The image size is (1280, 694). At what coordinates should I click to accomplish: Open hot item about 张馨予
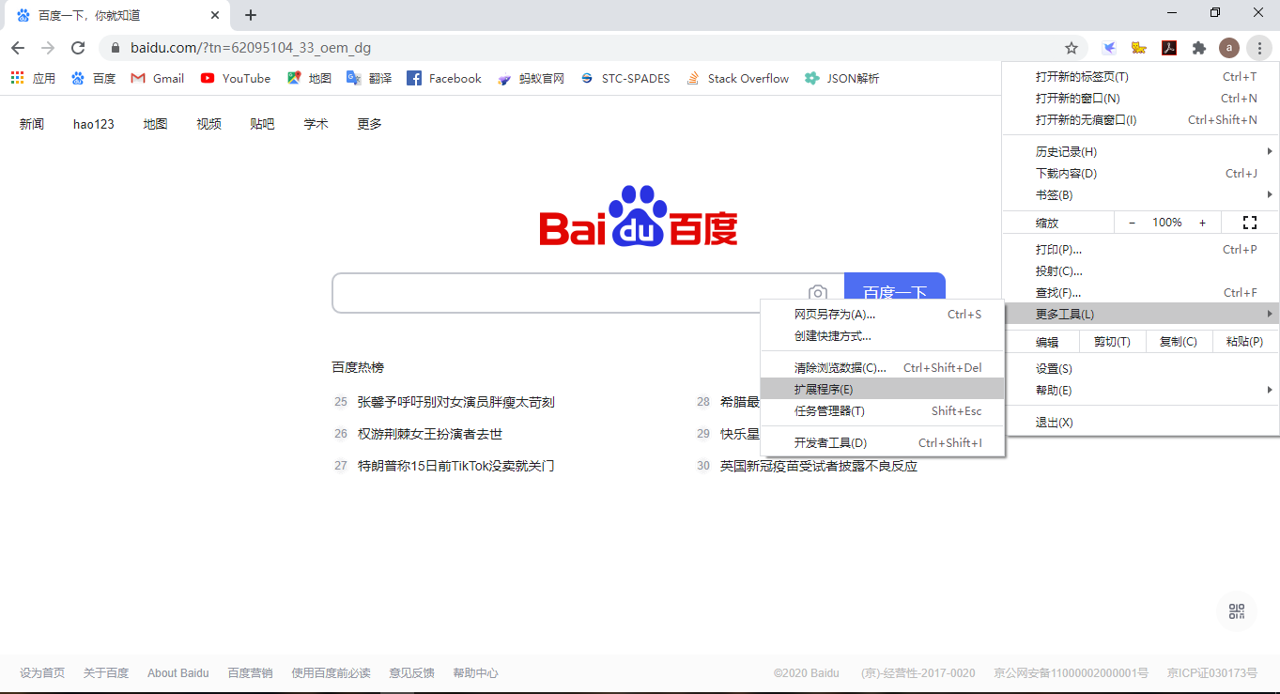point(456,402)
